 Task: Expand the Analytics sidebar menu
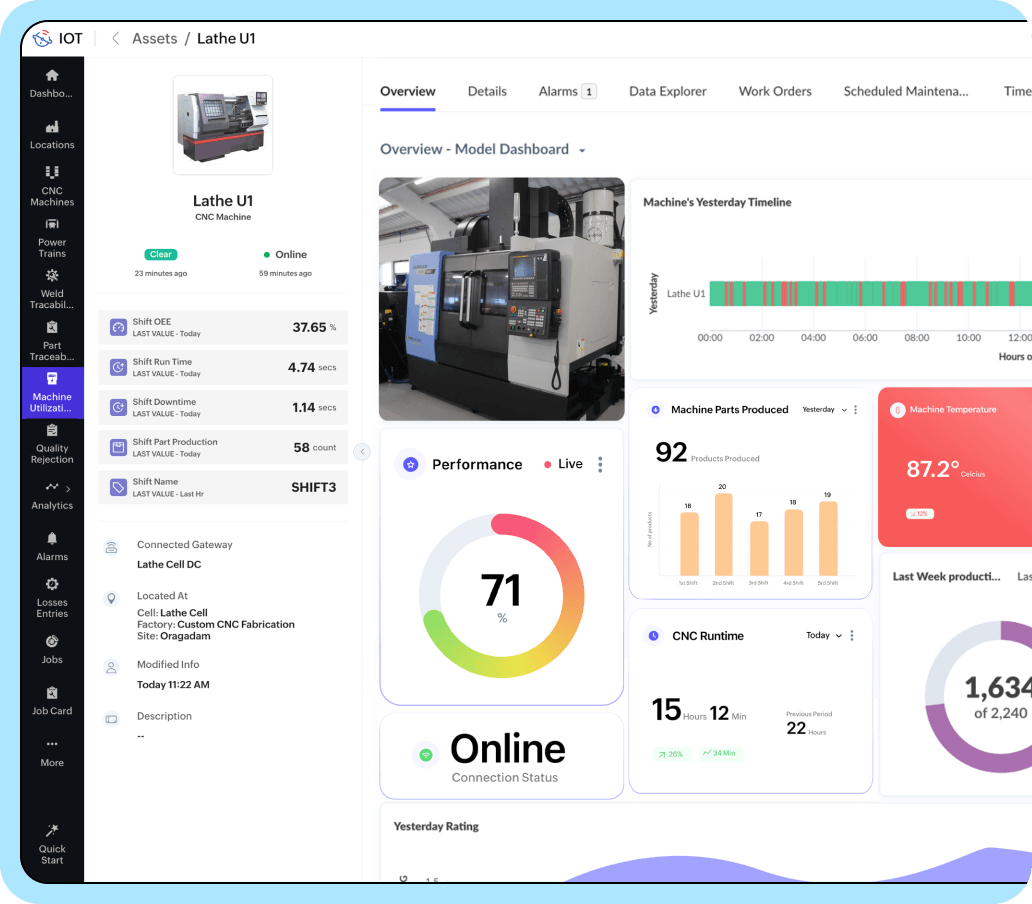[52, 497]
